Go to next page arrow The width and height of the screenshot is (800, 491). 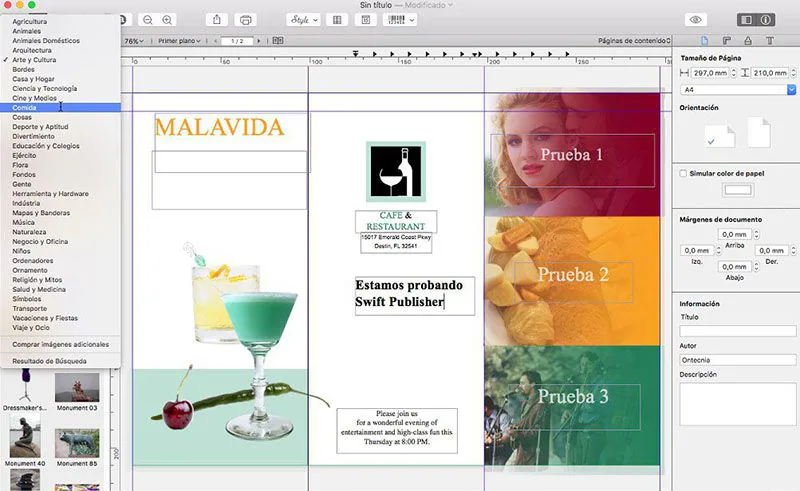tap(259, 41)
